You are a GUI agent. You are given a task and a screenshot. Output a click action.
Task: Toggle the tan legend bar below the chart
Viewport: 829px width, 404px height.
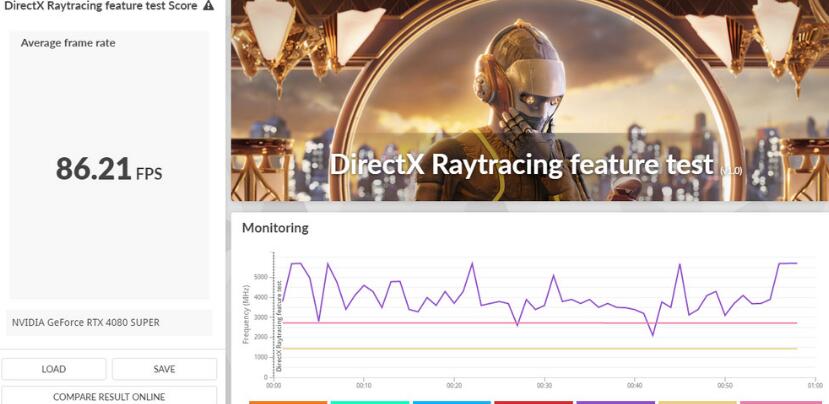tap(697, 401)
